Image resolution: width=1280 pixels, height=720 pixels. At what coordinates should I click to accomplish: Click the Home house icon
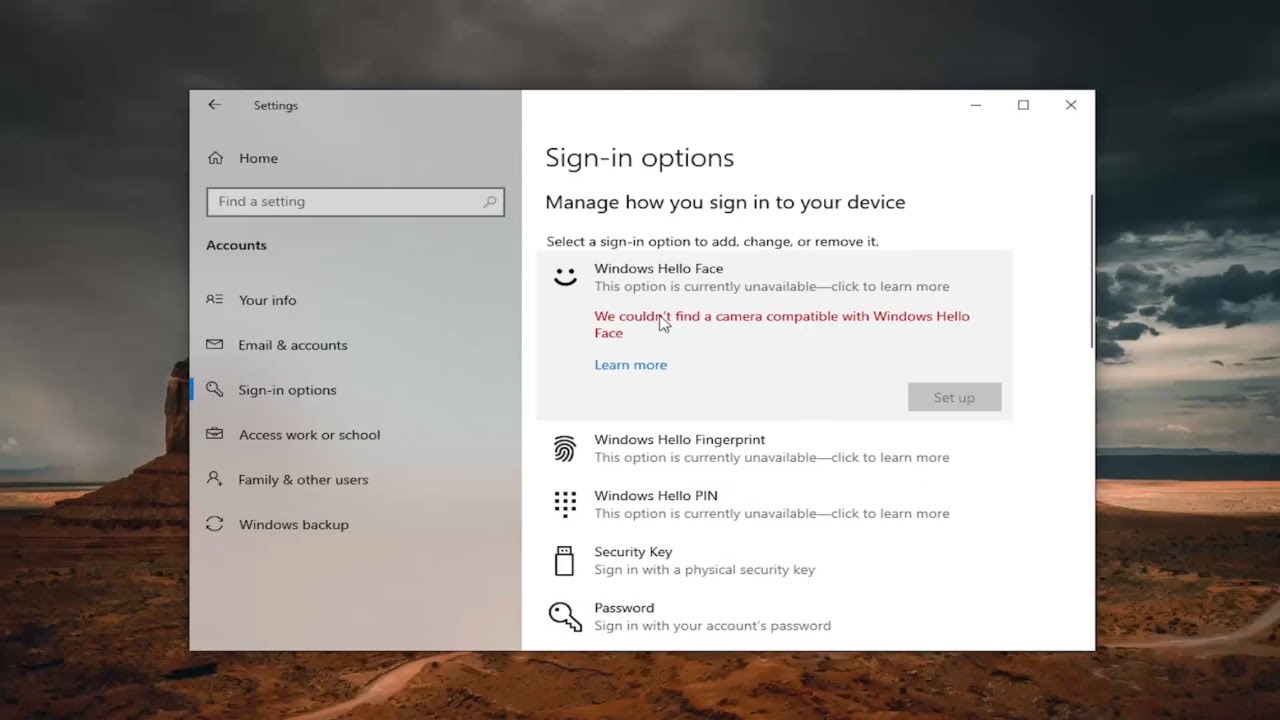tap(215, 158)
